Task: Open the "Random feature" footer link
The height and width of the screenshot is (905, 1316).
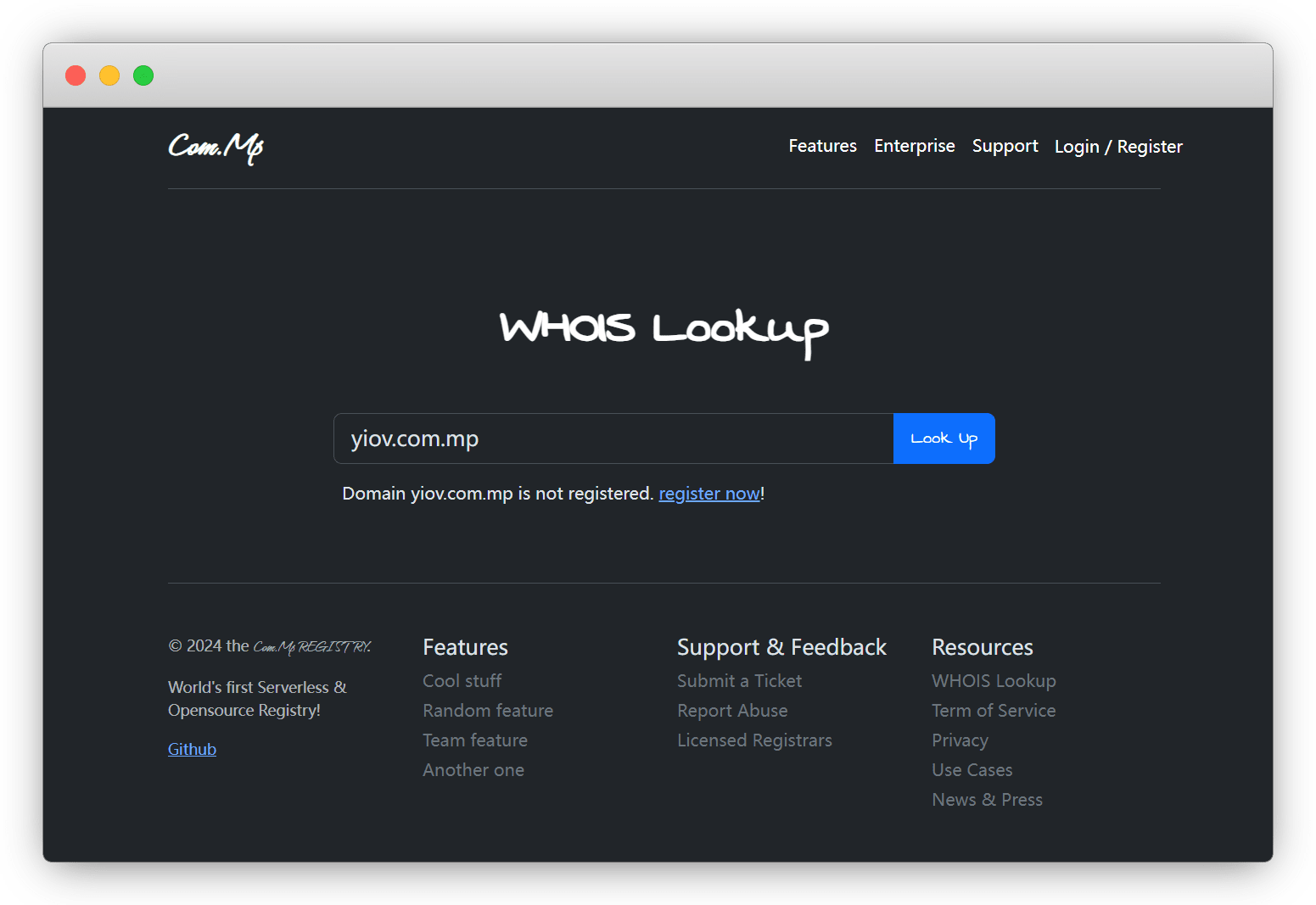Action: point(488,711)
